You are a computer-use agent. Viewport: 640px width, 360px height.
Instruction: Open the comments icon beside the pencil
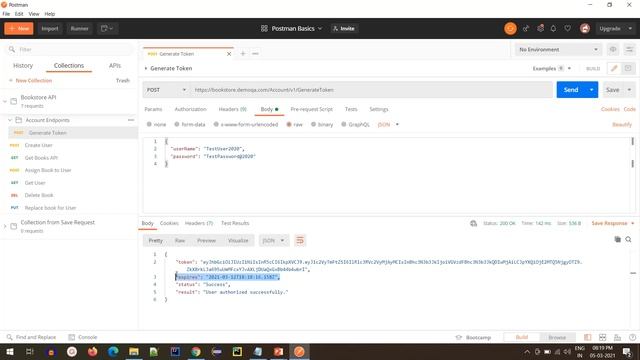point(628,69)
